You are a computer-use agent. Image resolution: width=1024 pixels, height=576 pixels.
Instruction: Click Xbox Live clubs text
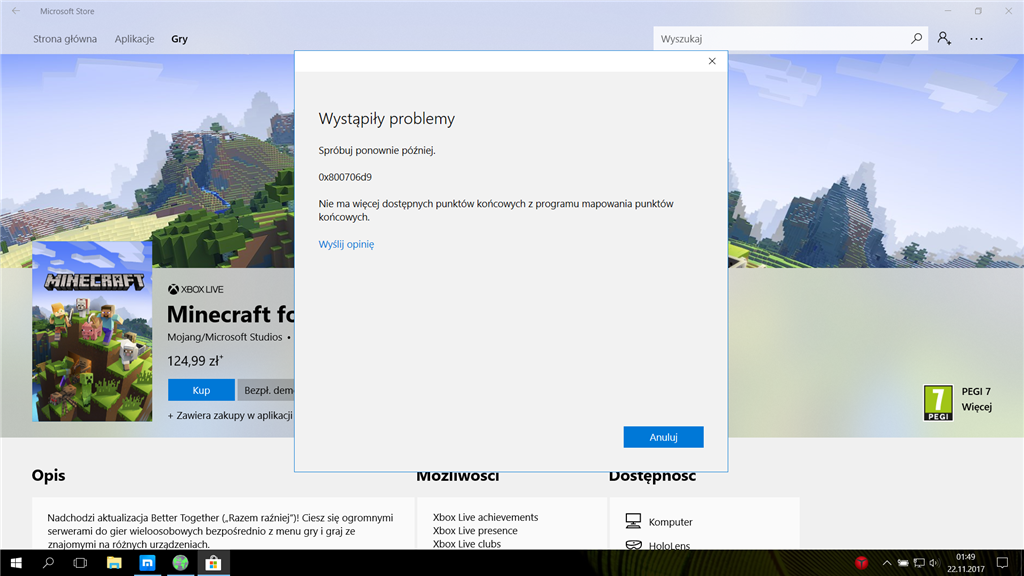click(466, 544)
